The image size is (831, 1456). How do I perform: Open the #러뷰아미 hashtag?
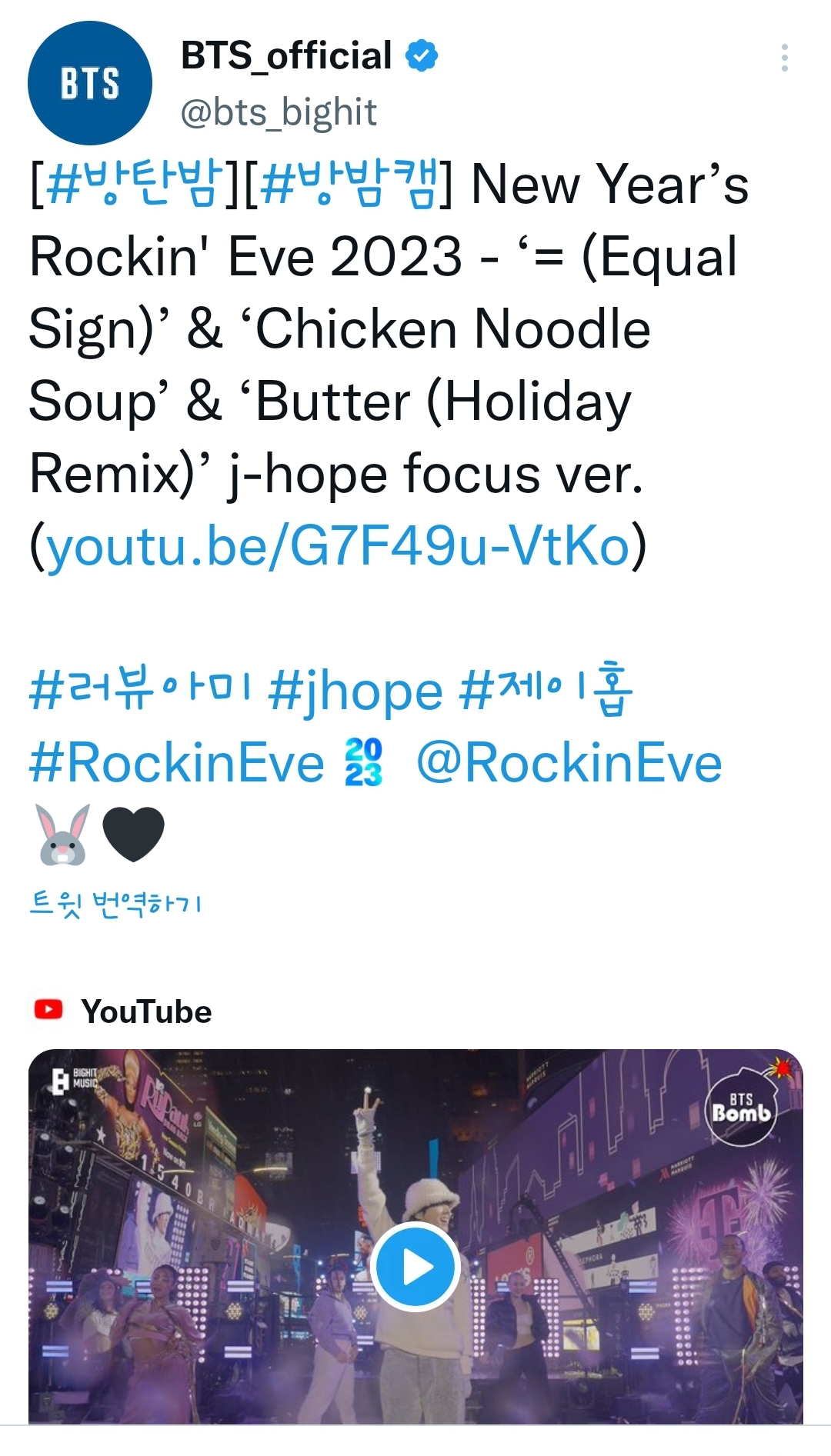click(x=140, y=690)
